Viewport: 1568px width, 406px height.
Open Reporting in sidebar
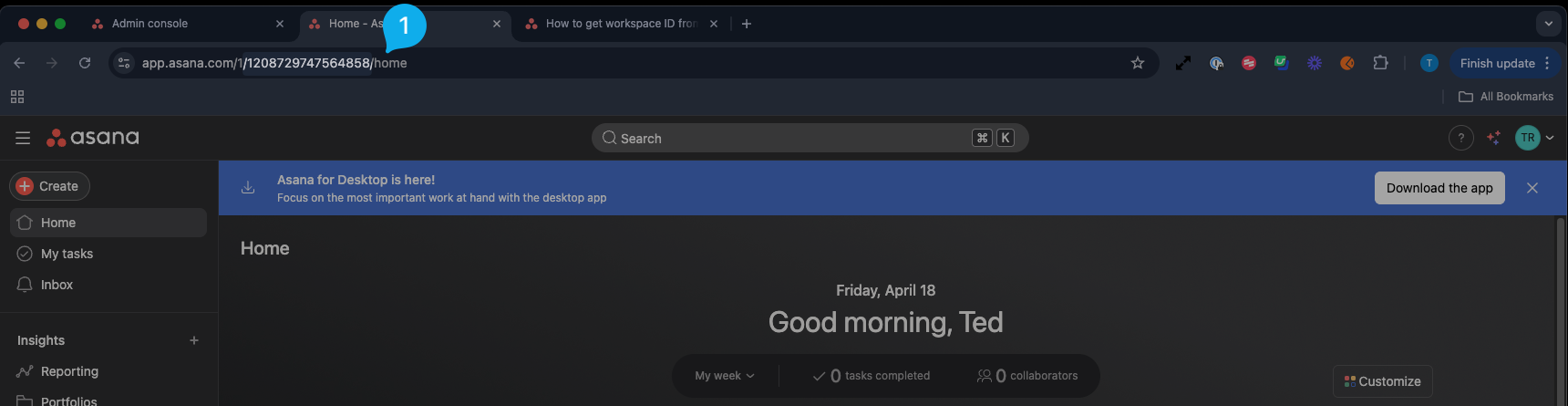coord(108,371)
